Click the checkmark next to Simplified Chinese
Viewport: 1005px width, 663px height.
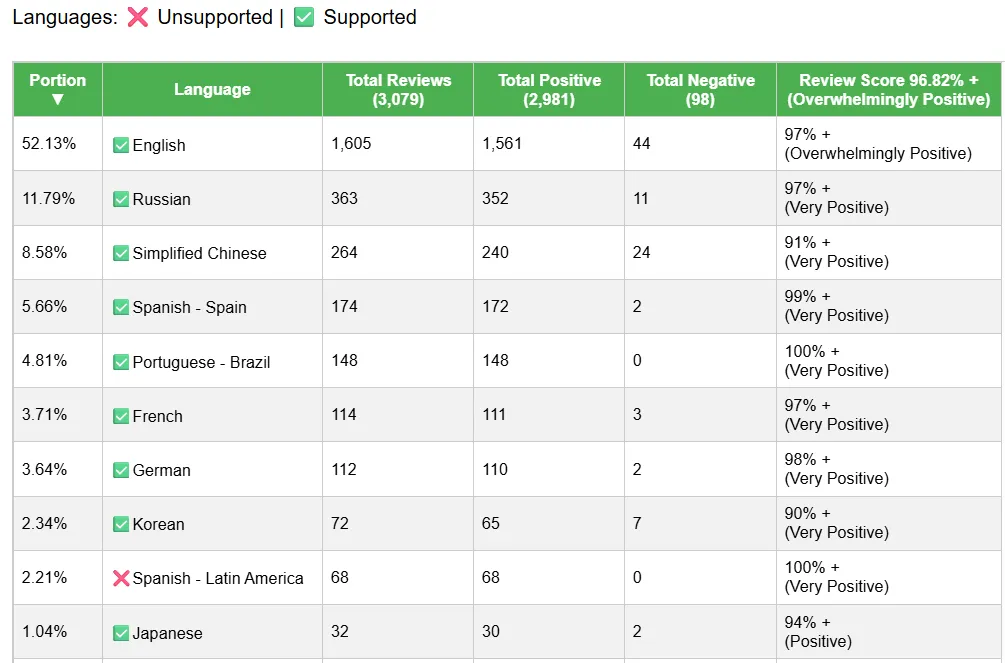[x=120, y=253]
